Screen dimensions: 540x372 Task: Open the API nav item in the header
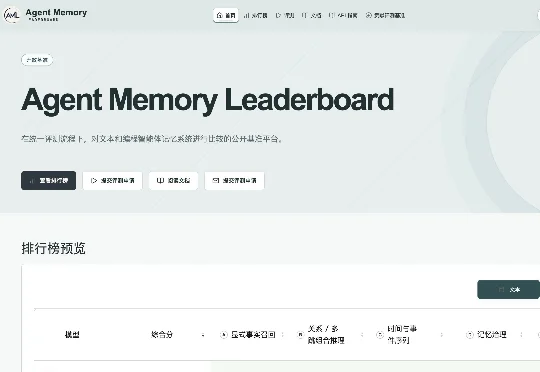pos(343,16)
